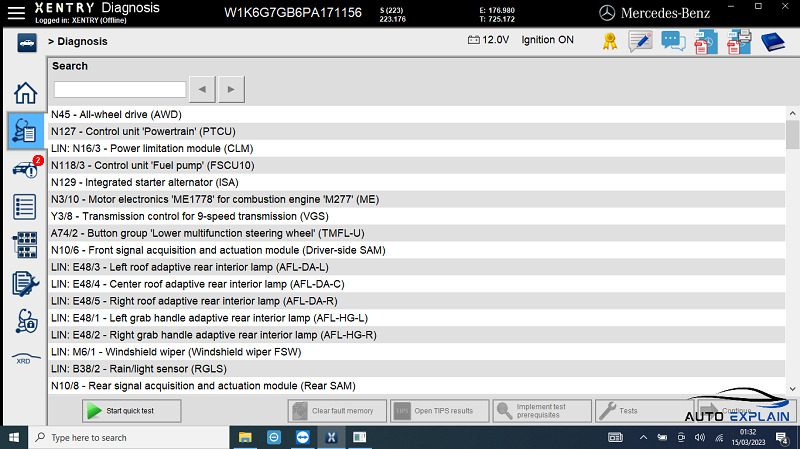This screenshot has width=800, height=449.
Task: Click the Search input field
Action: tap(119, 90)
